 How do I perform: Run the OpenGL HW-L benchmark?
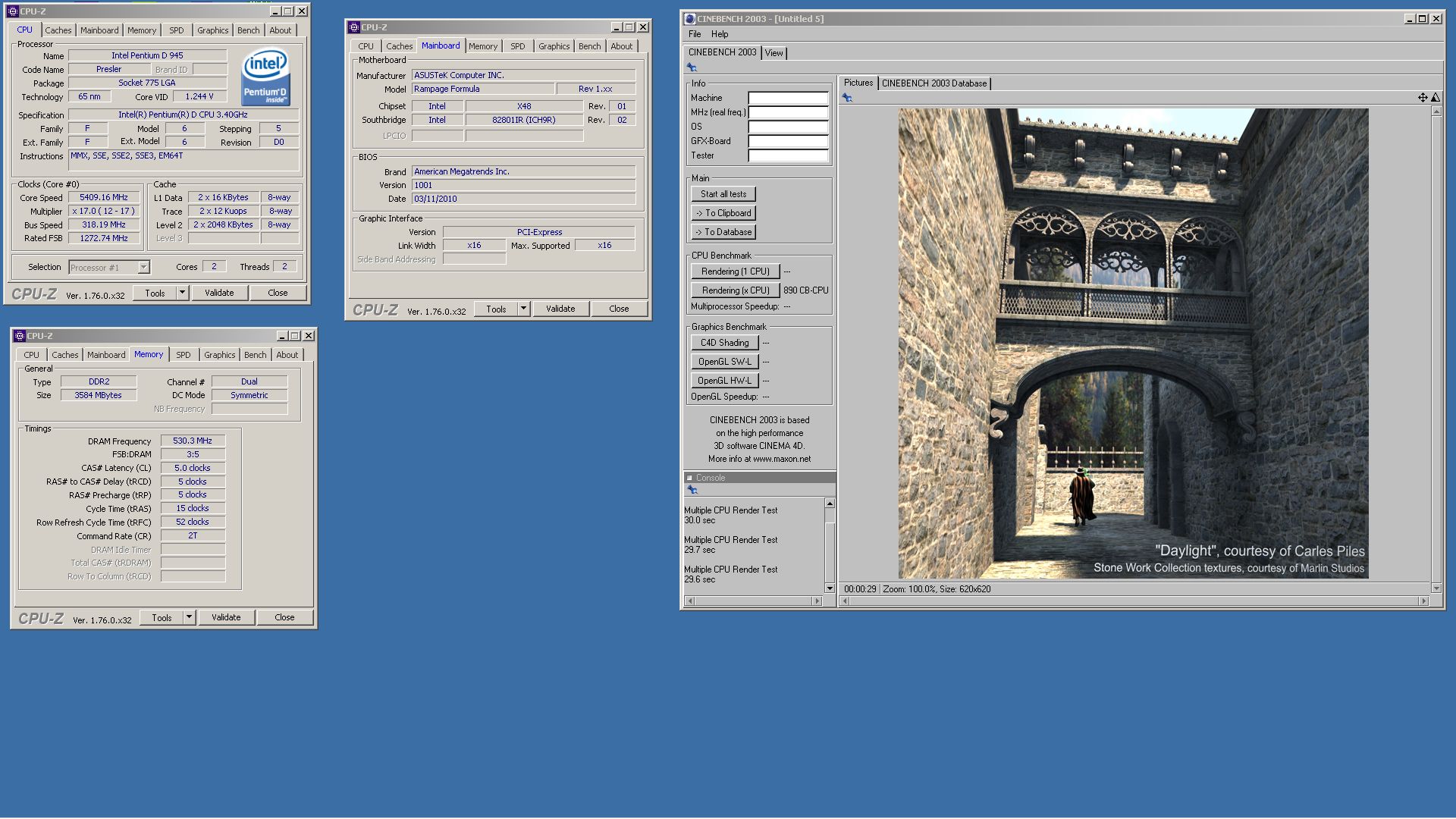724,381
